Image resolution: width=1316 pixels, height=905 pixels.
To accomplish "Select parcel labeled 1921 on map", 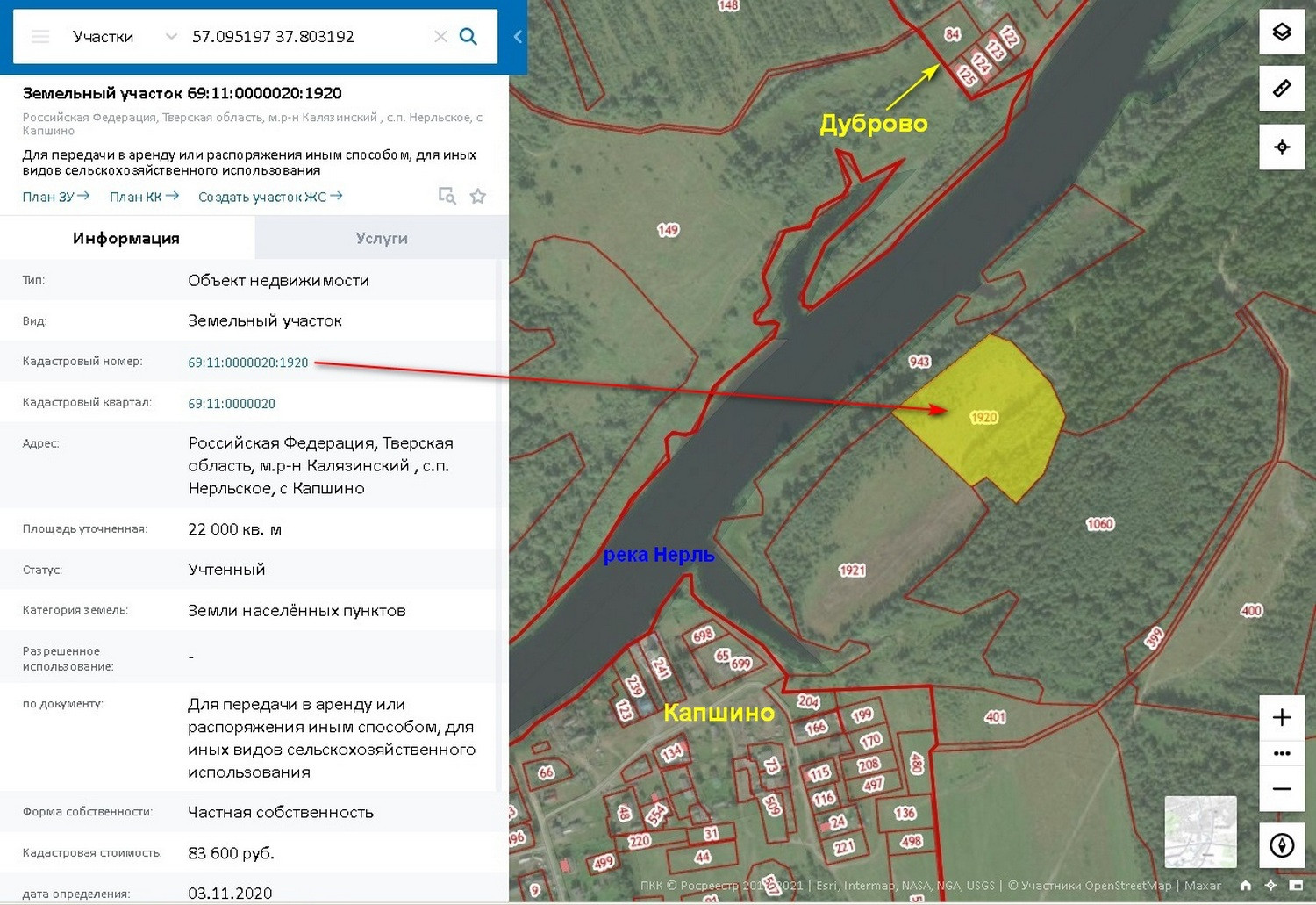I will [x=852, y=571].
